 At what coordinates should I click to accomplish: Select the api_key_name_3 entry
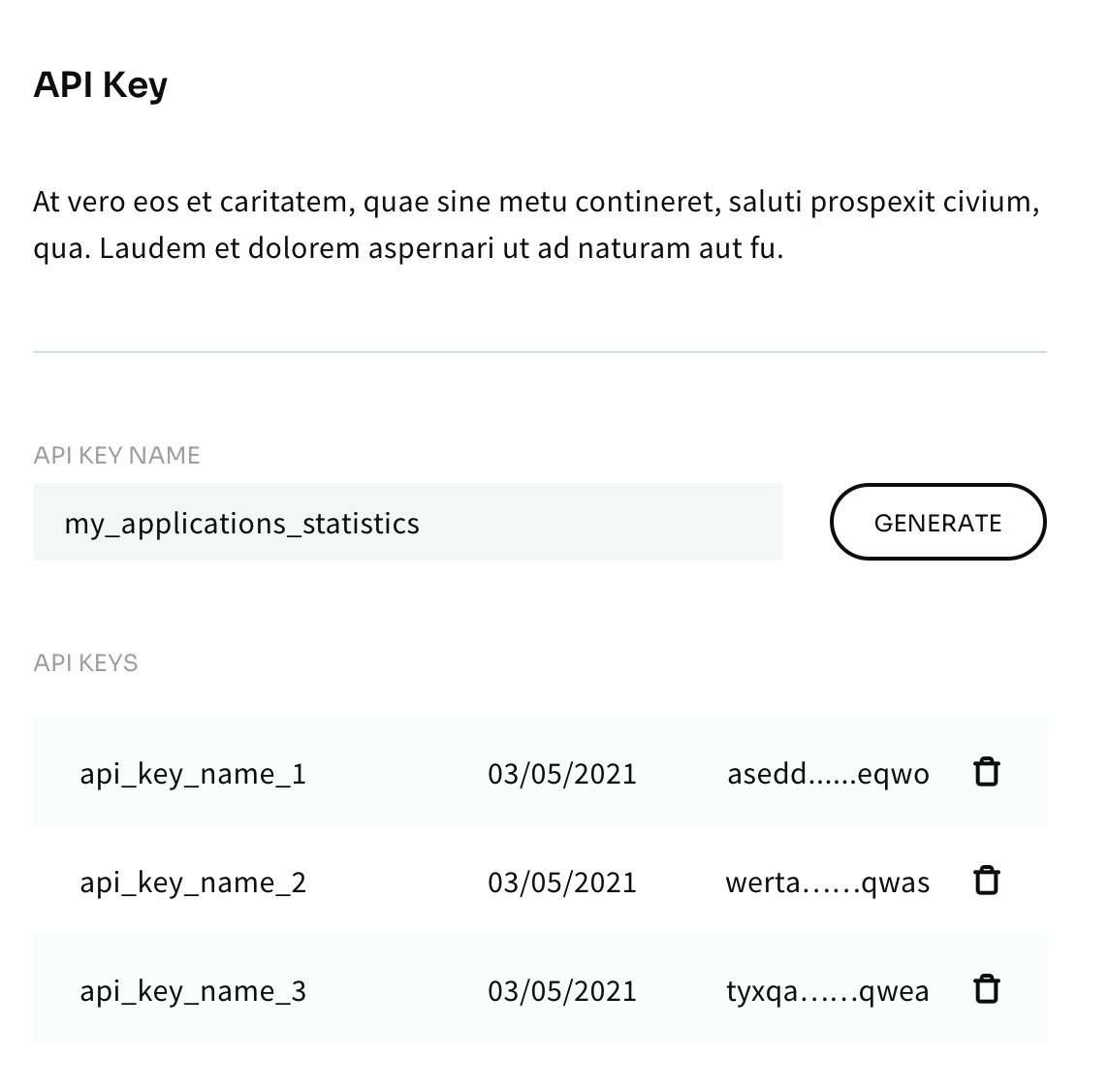(x=193, y=990)
